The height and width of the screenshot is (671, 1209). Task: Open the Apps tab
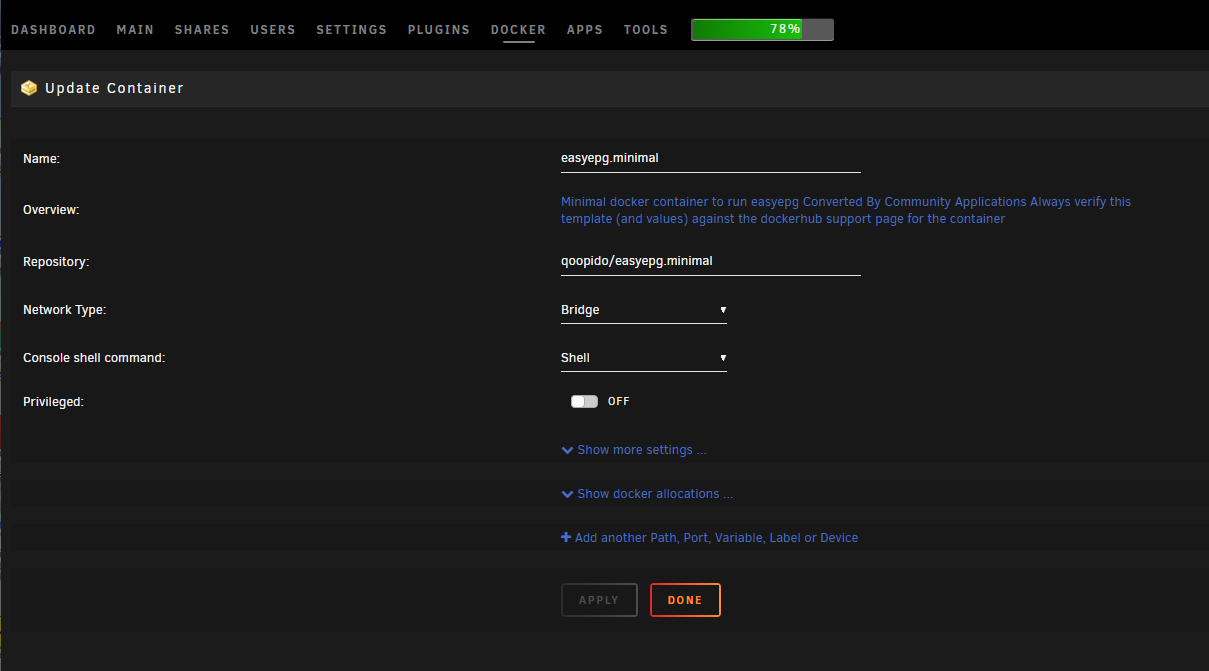[585, 29]
